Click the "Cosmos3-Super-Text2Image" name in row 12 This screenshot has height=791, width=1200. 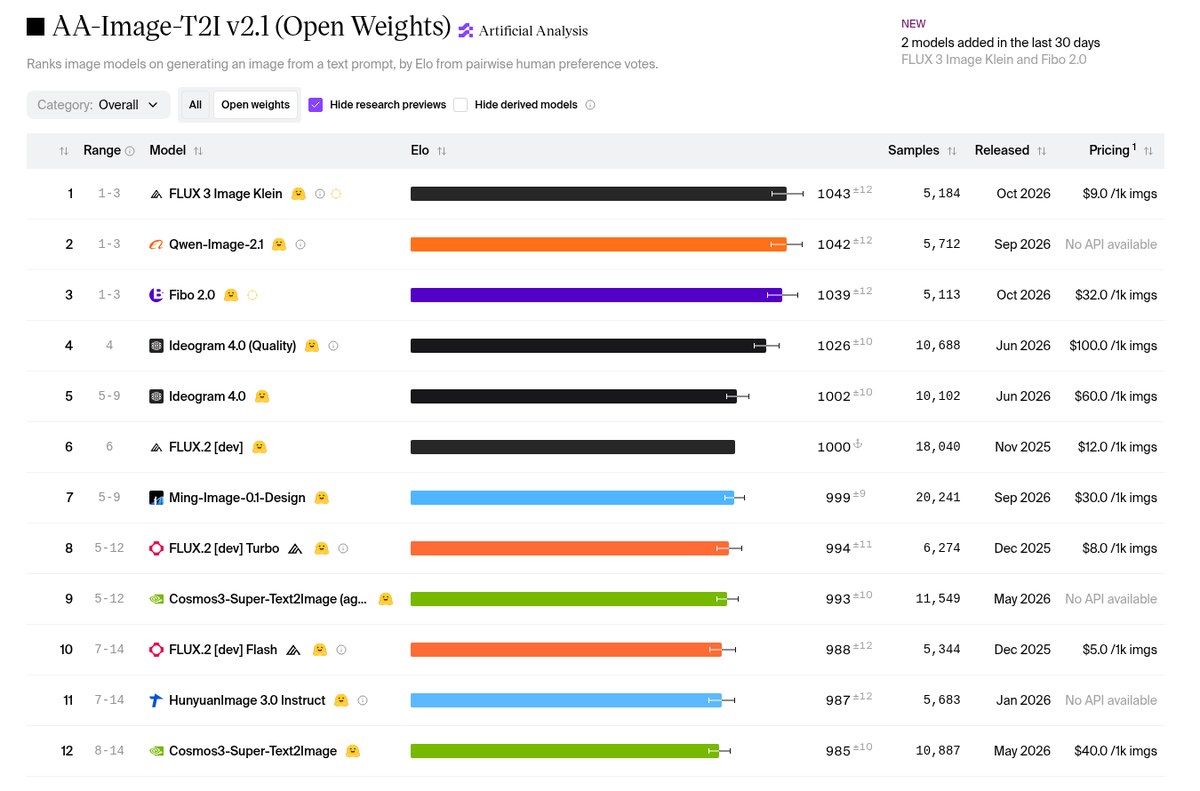254,751
